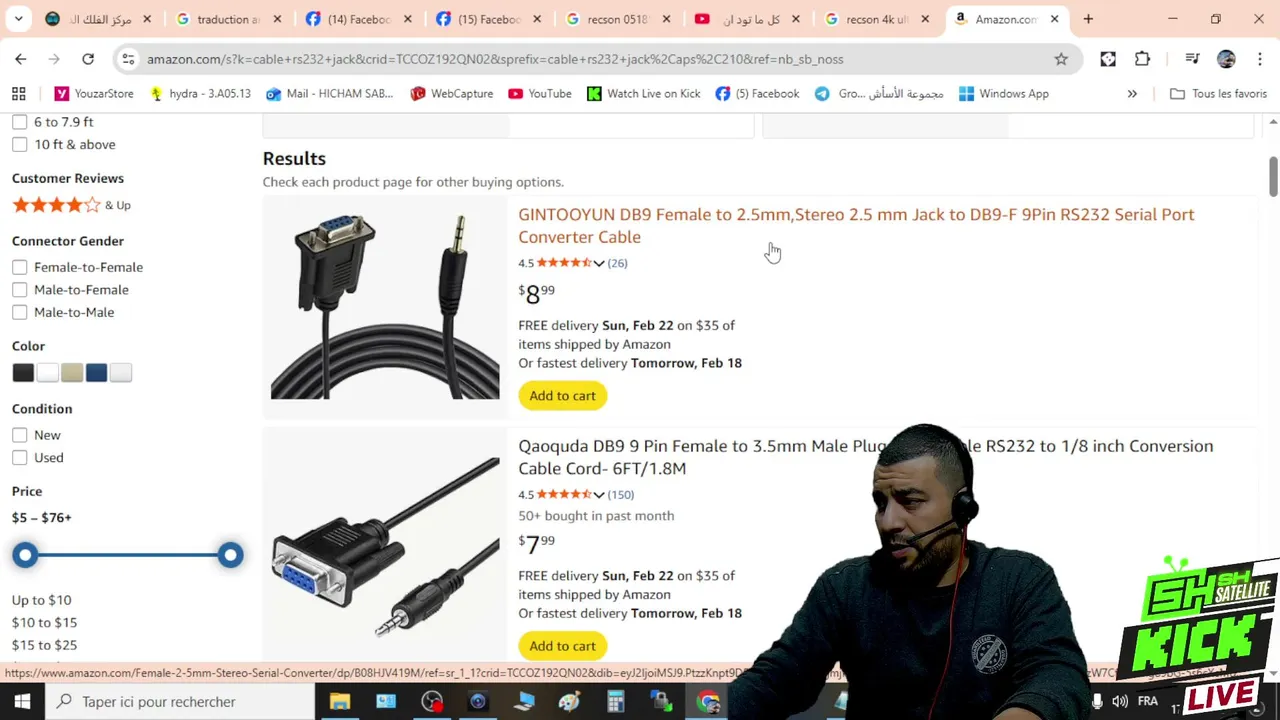1280x720 pixels.
Task: Select the dark blue color swatch
Action: pyautogui.click(x=96, y=373)
